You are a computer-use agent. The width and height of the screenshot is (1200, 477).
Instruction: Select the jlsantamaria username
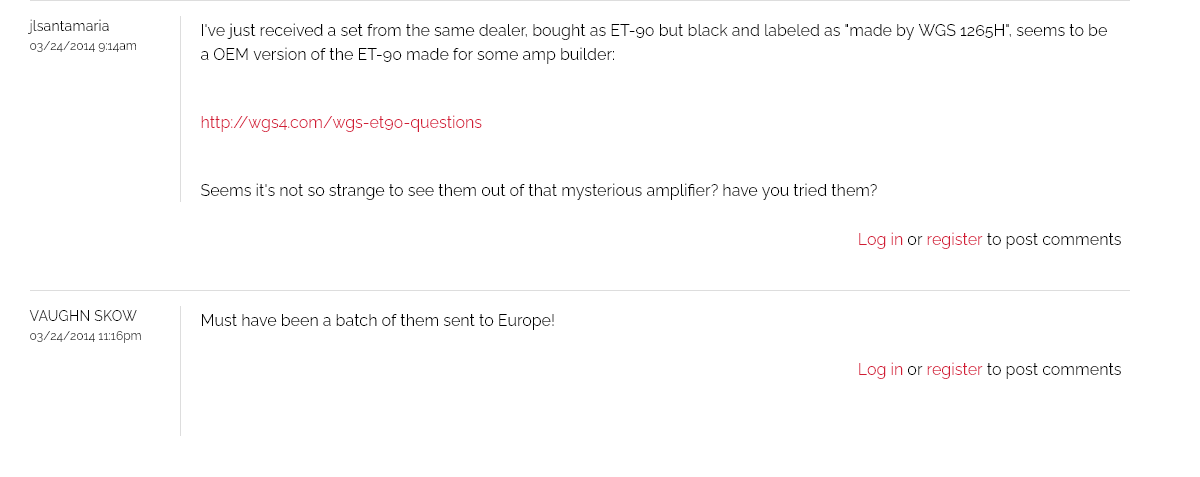click(69, 26)
